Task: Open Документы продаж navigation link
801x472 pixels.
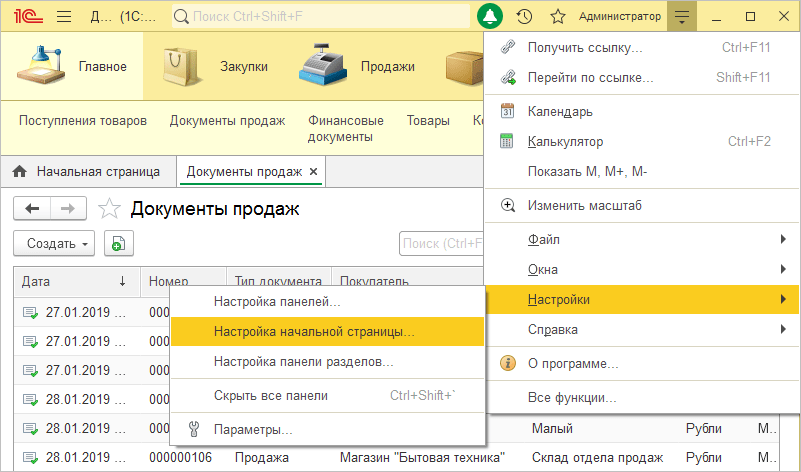Action: tap(227, 121)
